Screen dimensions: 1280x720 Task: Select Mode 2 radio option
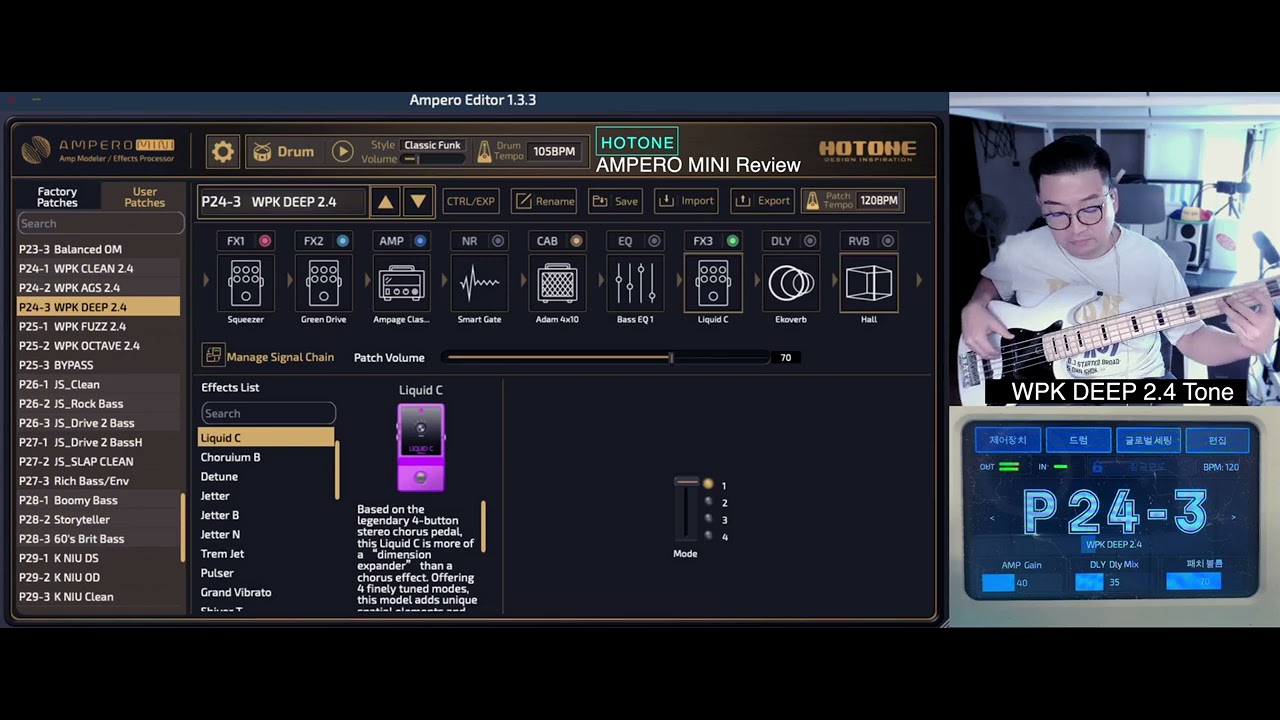pyautogui.click(x=708, y=502)
